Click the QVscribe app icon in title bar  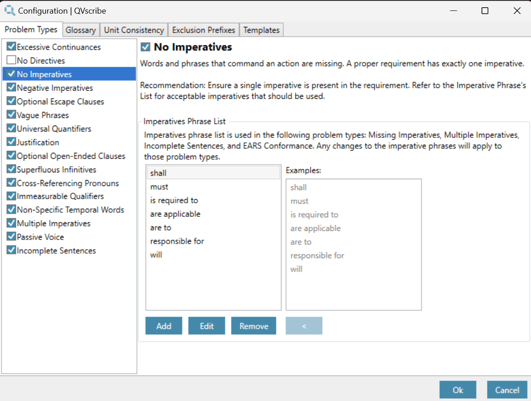9,10
